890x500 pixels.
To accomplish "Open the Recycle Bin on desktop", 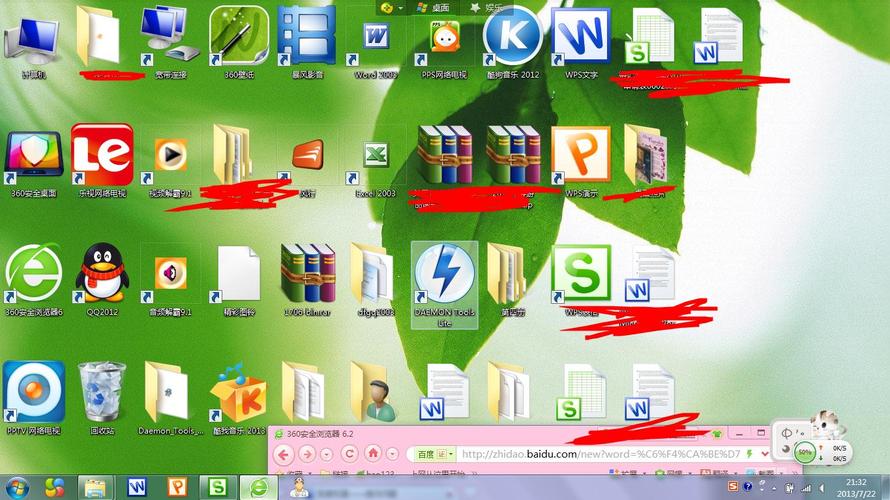I will (101, 392).
